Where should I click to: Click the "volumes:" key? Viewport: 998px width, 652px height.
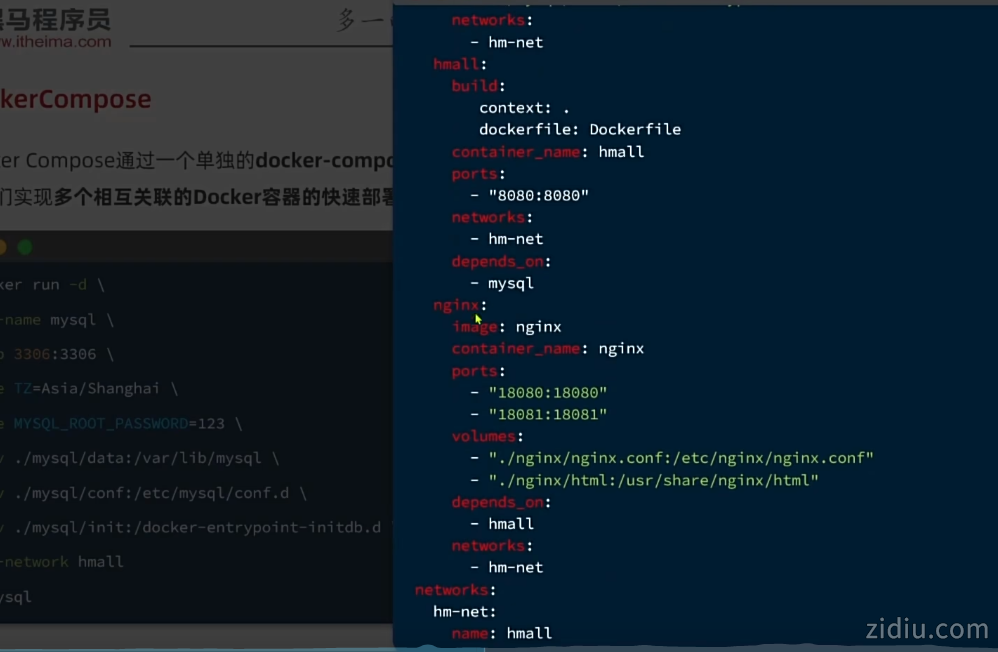tap(487, 436)
